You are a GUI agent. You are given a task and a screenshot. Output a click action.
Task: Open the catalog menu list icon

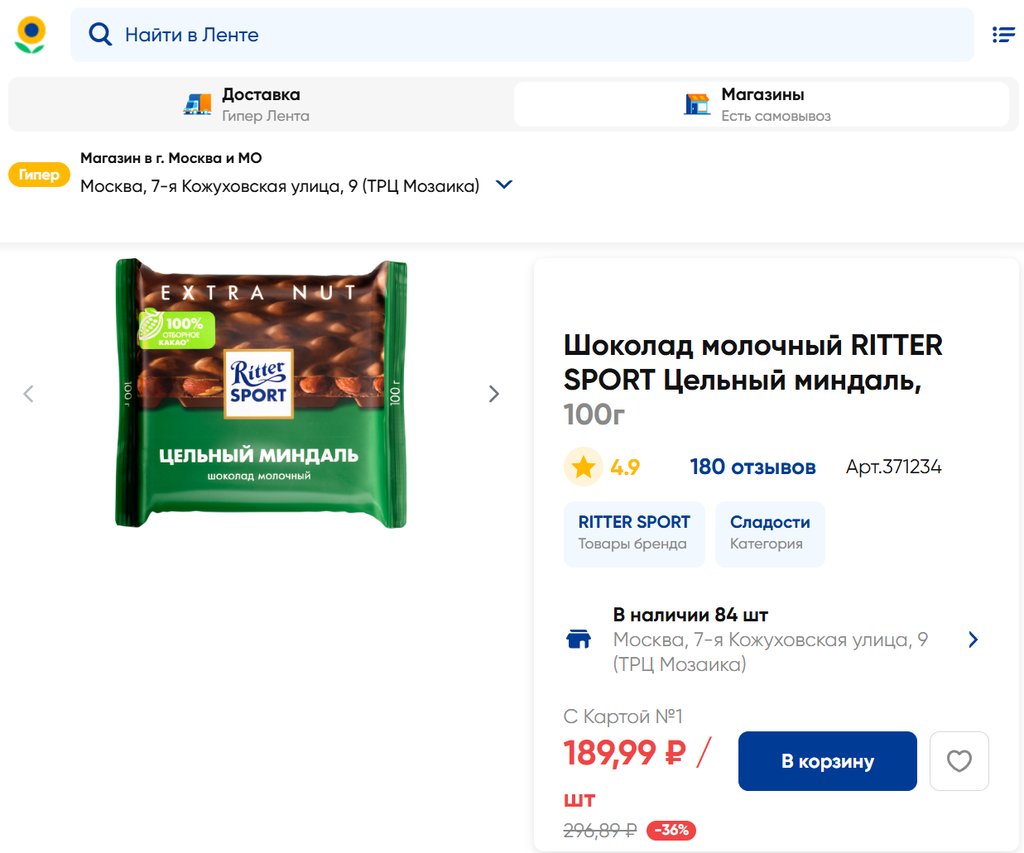point(1003,35)
